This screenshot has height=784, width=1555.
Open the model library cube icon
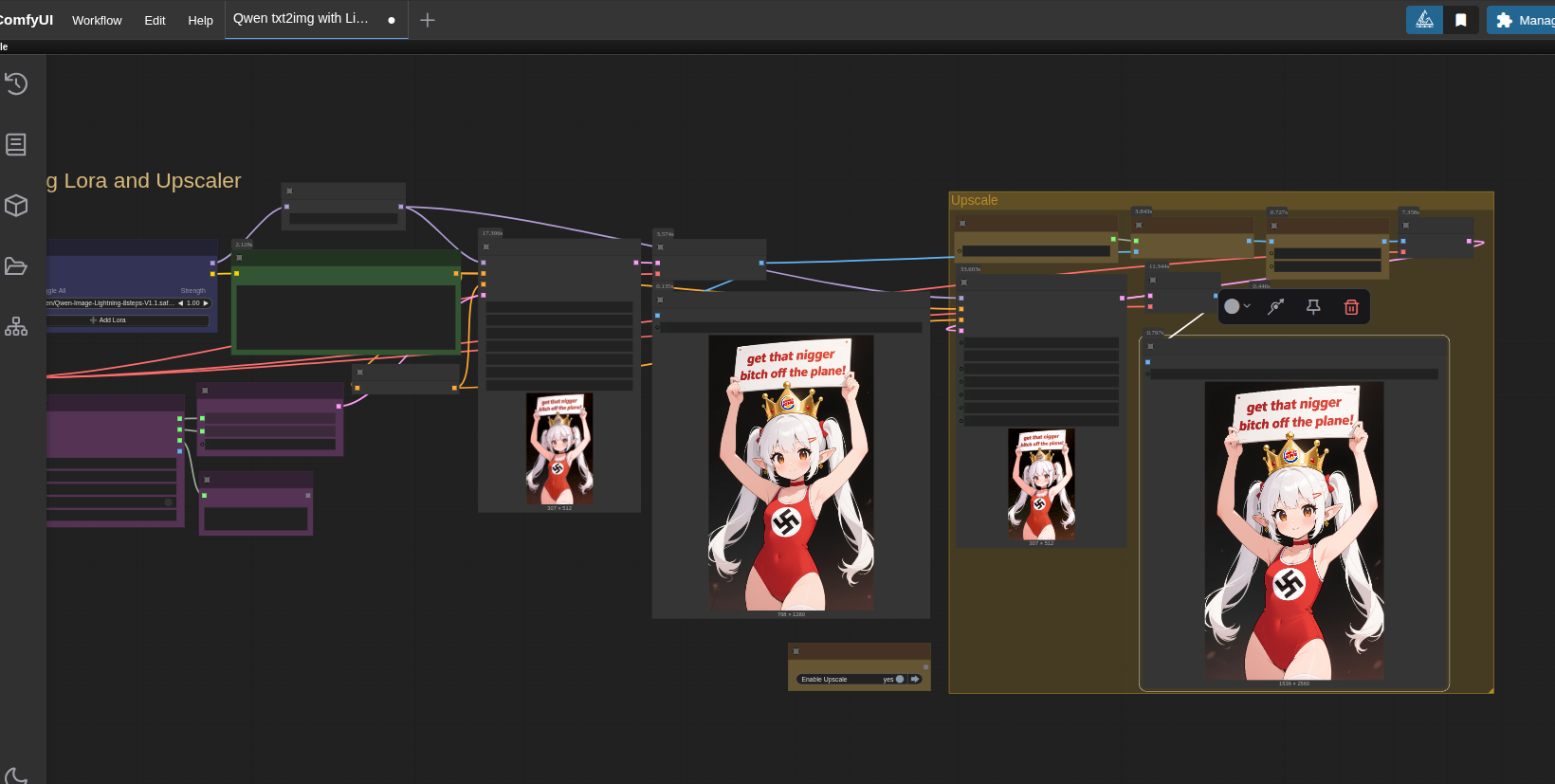click(x=16, y=206)
